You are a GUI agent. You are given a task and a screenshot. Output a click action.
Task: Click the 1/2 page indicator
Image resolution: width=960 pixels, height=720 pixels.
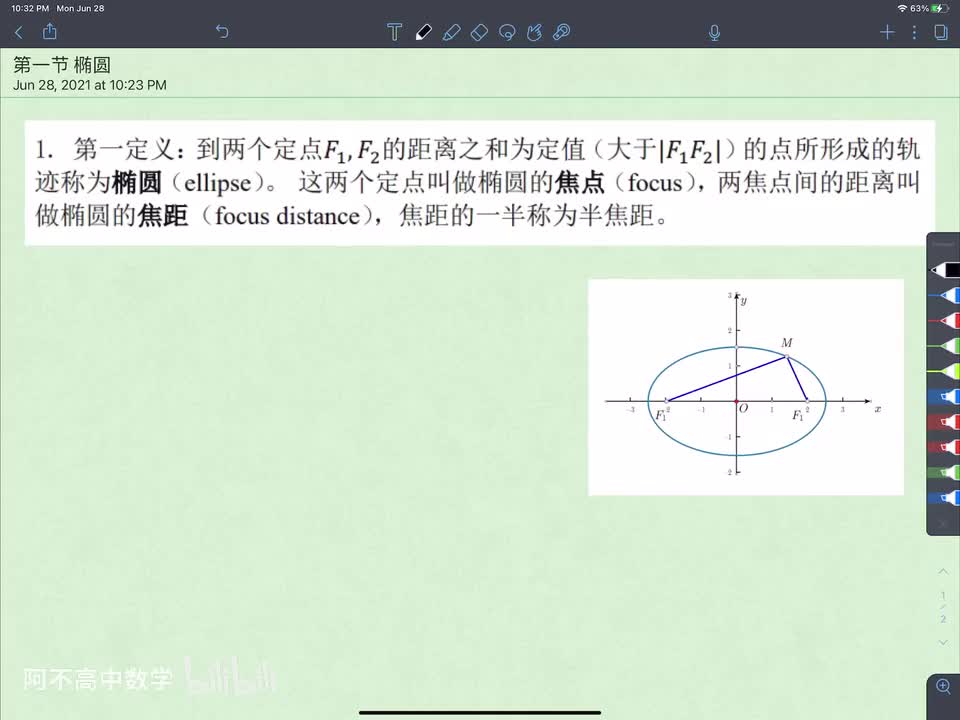pos(943,607)
